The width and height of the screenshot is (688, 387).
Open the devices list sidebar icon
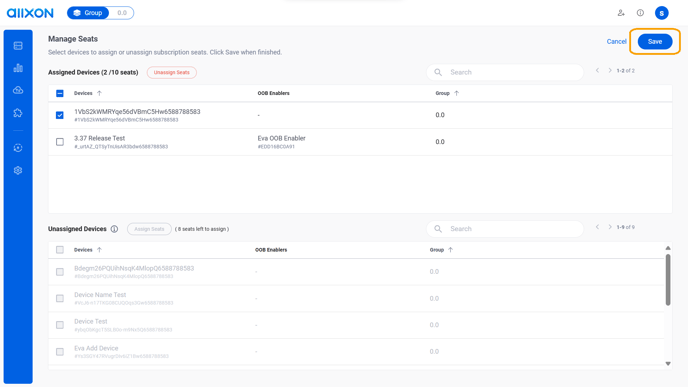pyautogui.click(x=18, y=46)
